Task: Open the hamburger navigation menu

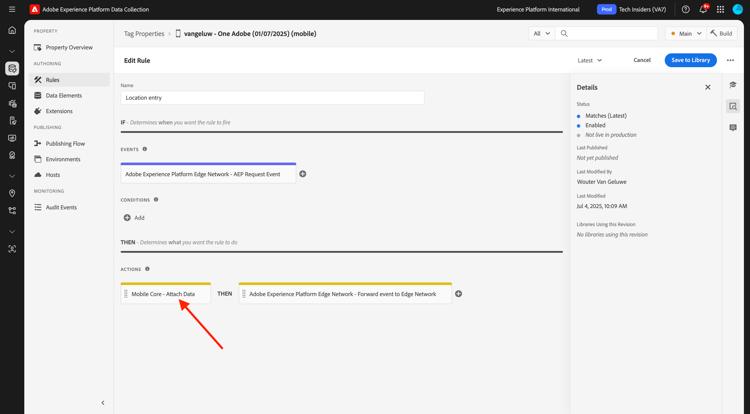Action: [12, 9]
